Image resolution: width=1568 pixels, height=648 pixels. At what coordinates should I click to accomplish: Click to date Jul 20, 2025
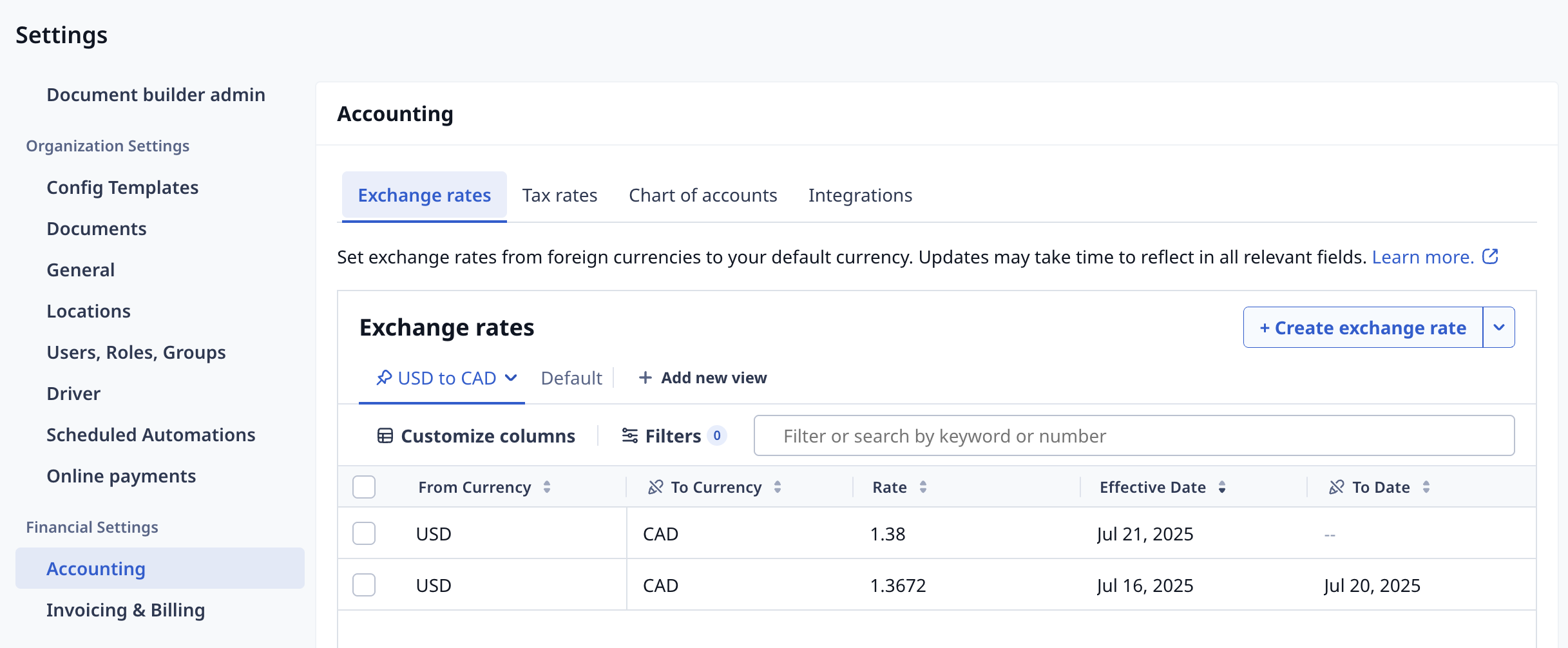tap(1372, 586)
